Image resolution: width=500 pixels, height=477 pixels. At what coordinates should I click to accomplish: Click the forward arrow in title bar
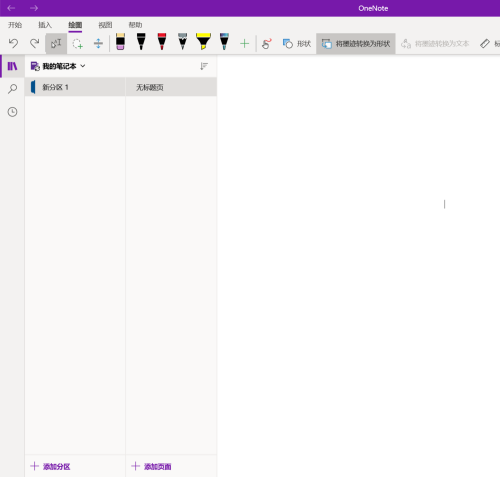(x=34, y=8)
